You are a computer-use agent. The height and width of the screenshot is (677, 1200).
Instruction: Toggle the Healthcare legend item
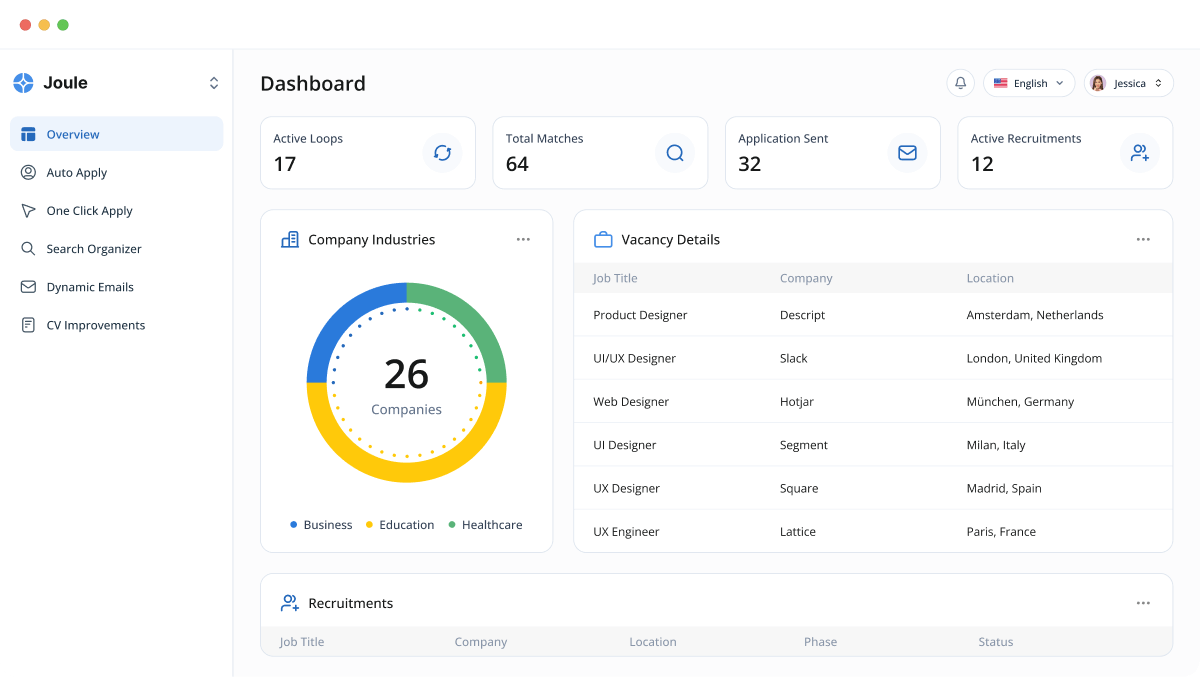point(485,525)
